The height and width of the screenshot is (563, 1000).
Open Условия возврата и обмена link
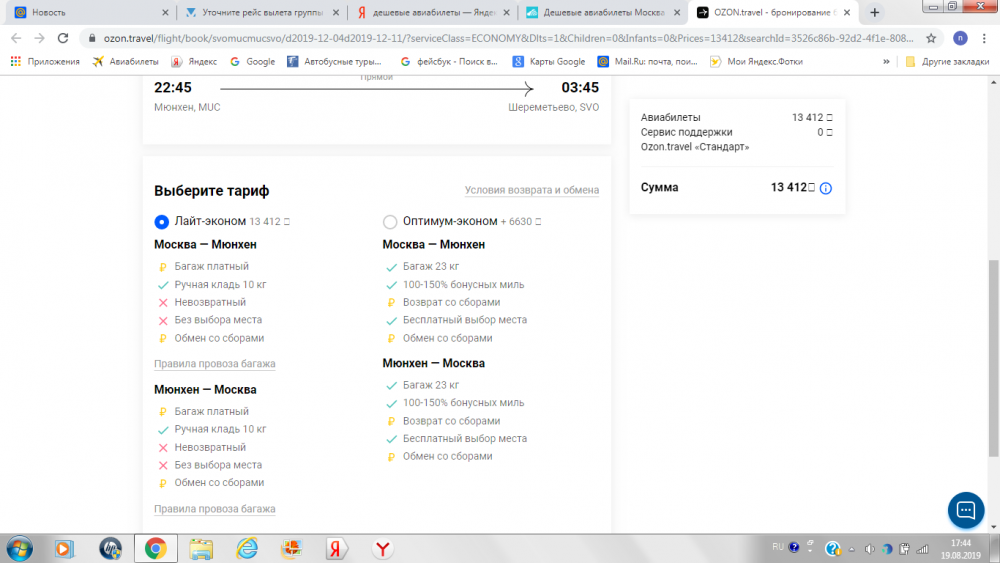point(532,190)
